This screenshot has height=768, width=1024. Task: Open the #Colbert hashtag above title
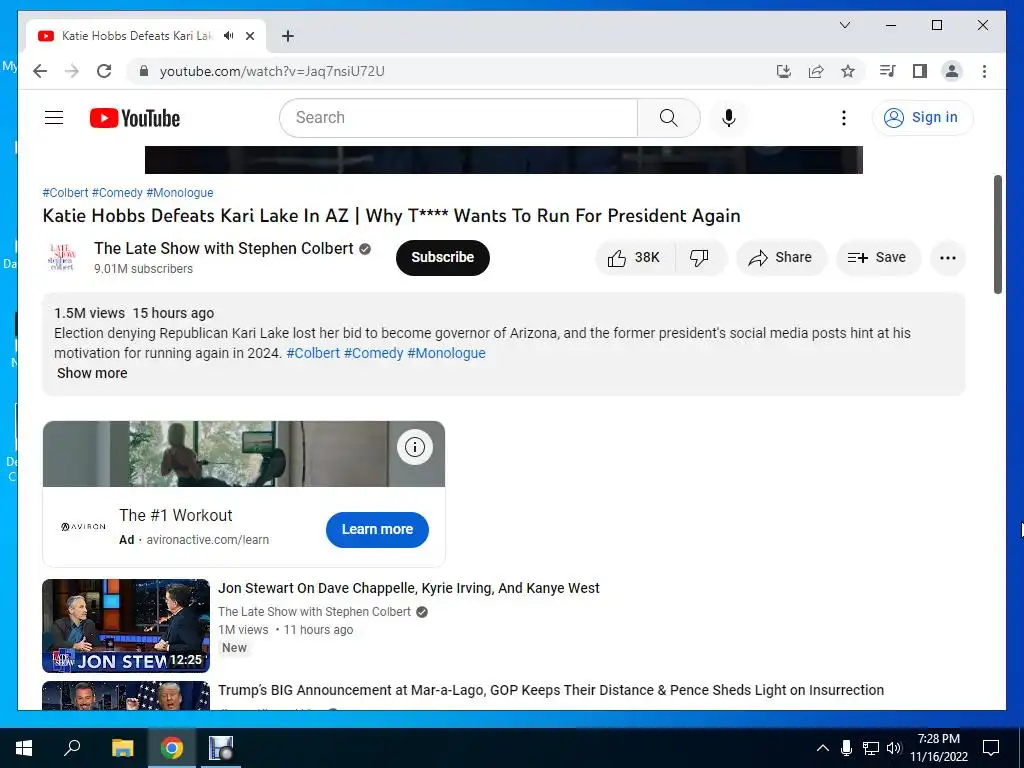65,193
